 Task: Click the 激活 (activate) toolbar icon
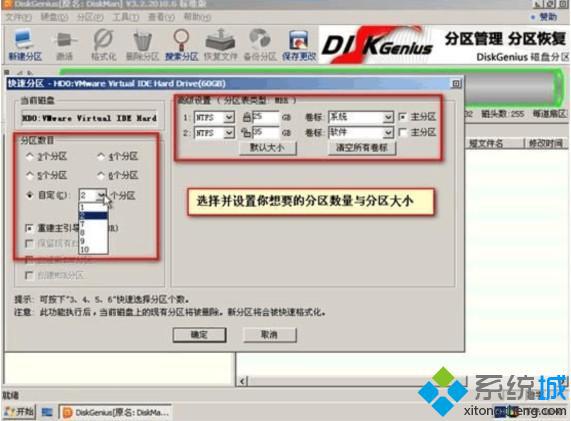64,45
